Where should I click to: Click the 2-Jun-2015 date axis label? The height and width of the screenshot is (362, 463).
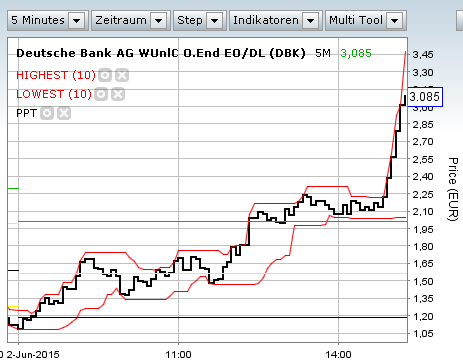33,354
